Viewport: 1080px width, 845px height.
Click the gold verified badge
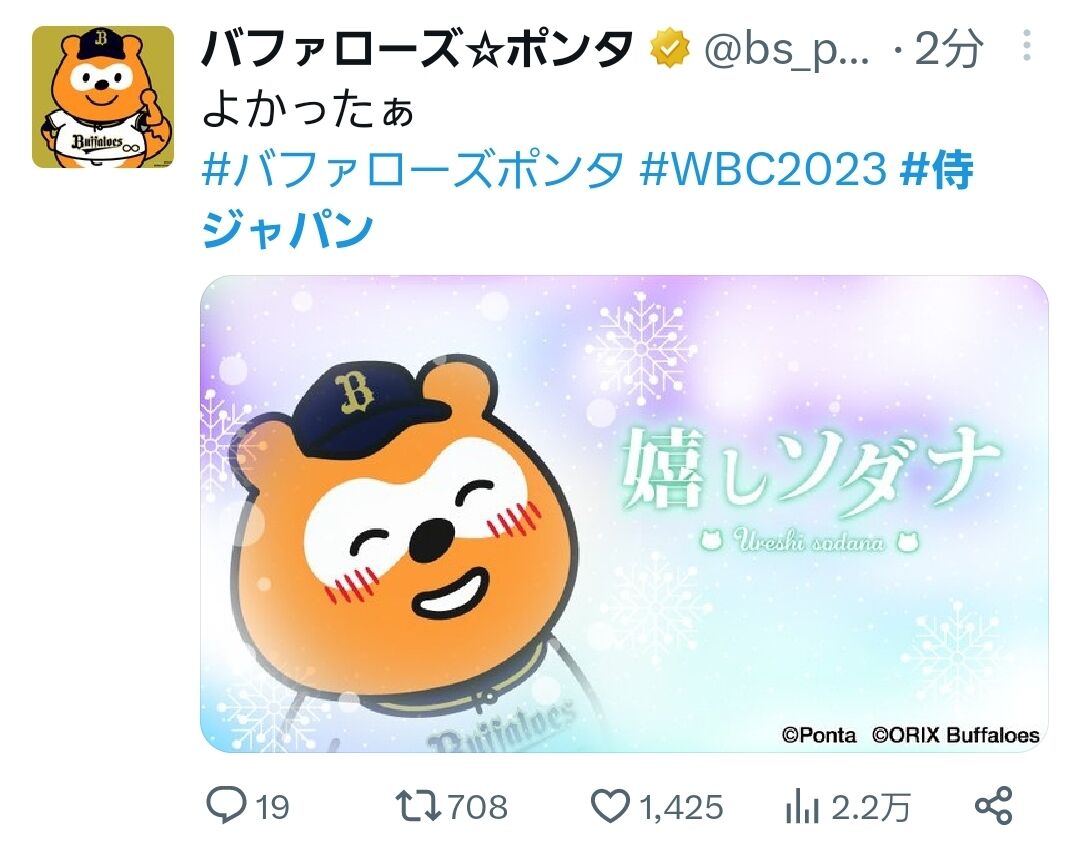(669, 48)
